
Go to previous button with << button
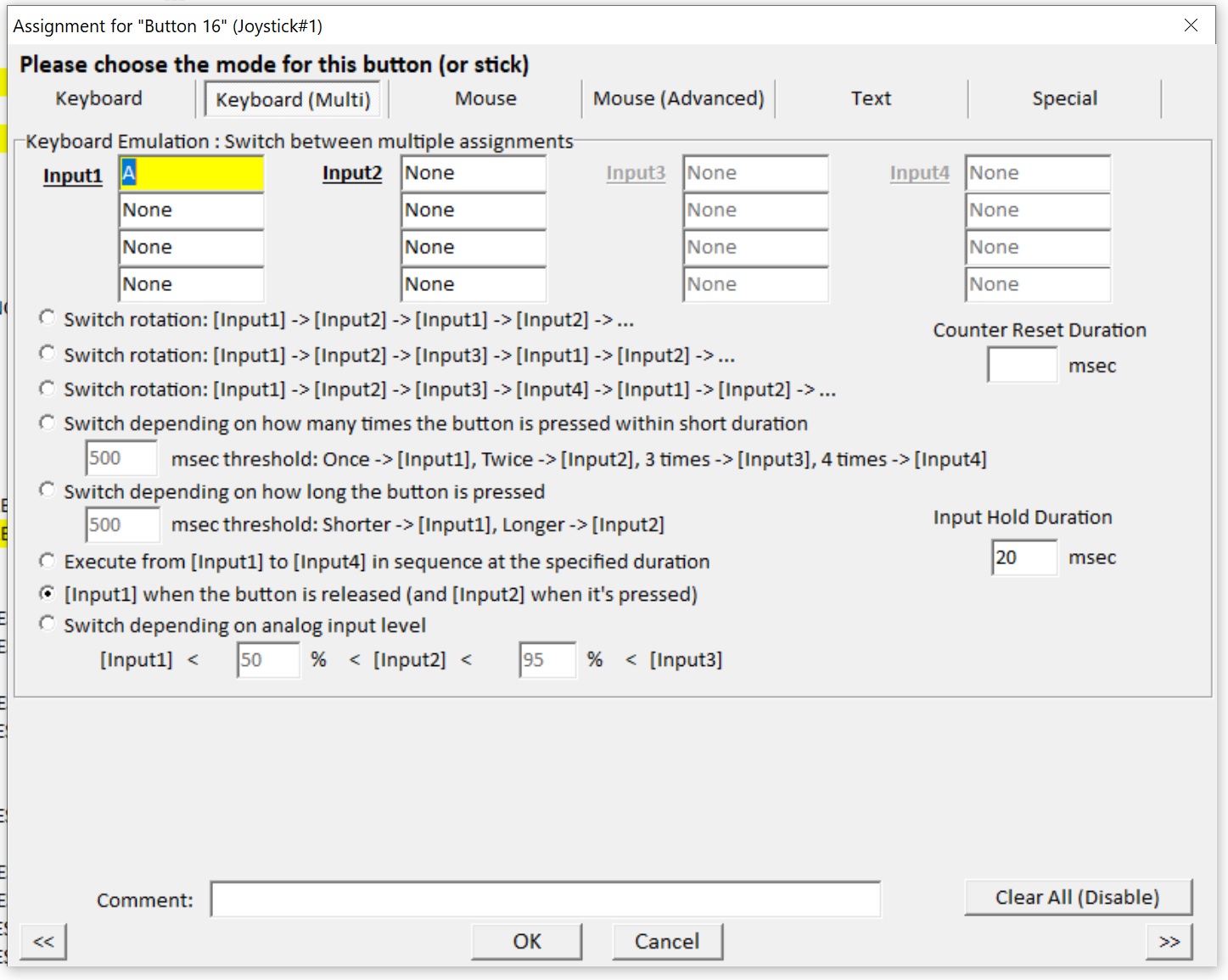[43, 942]
